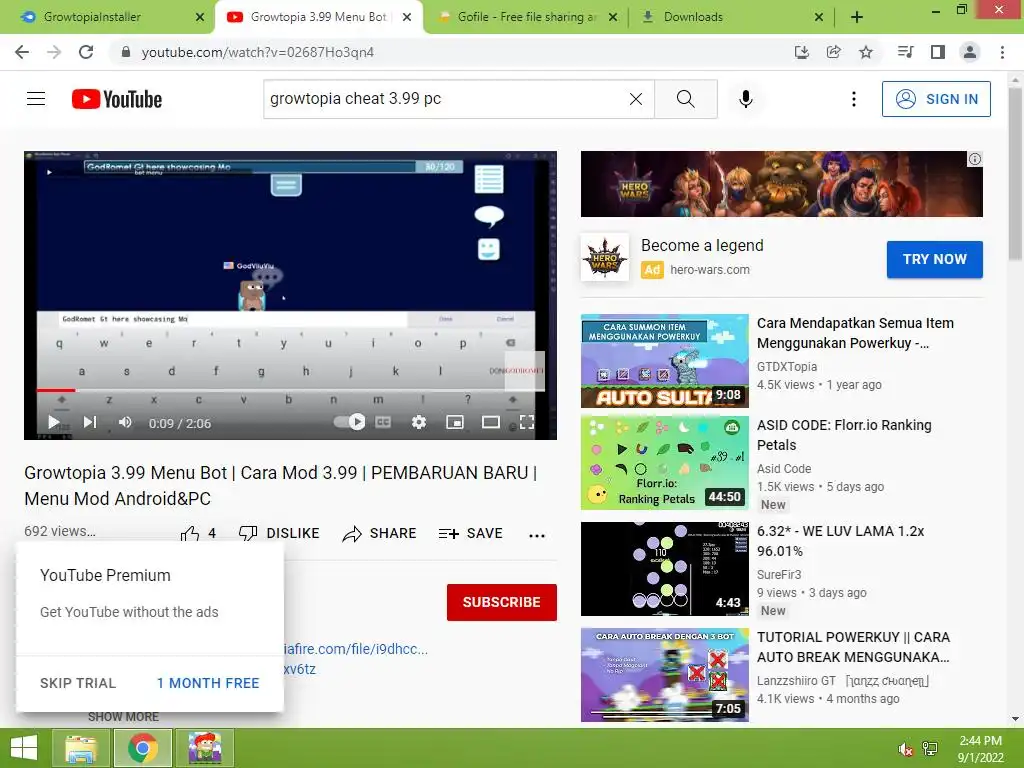Enter full screen mode
Screen dimensions: 1024x768
pyautogui.click(x=526, y=423)
